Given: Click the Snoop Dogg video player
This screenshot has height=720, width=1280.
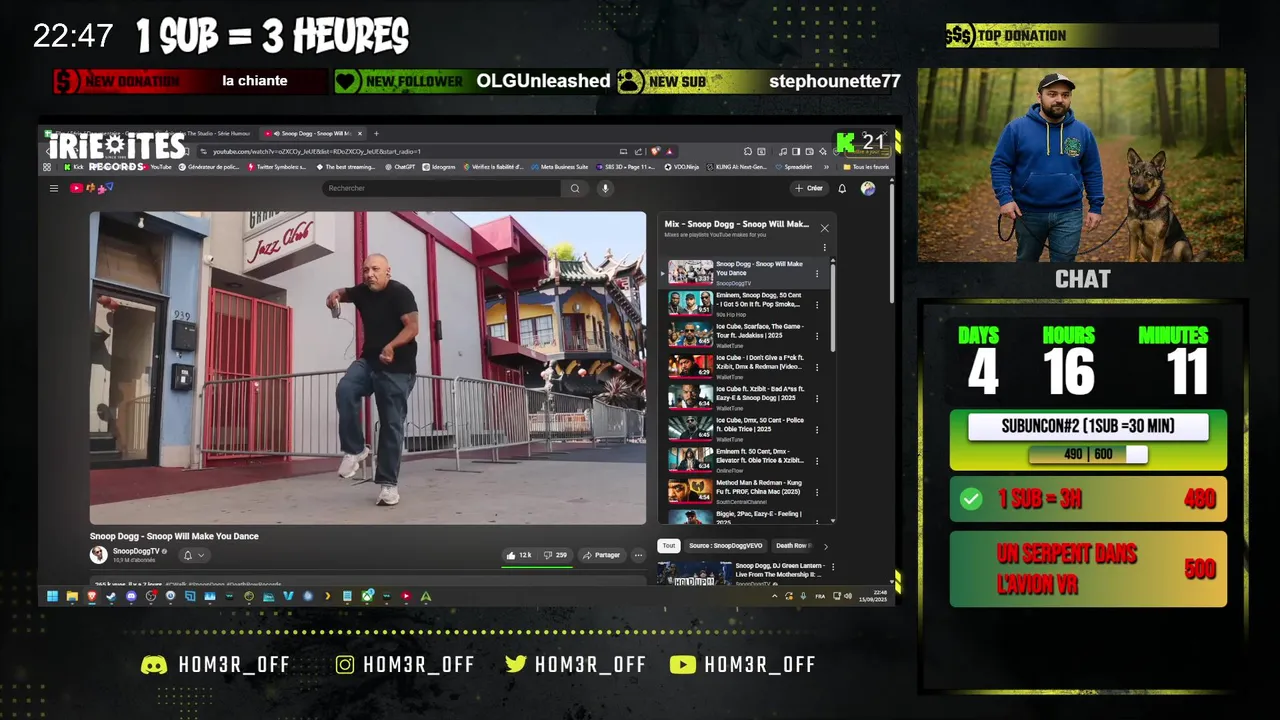Looking at the screenshot, I should 368,368.
